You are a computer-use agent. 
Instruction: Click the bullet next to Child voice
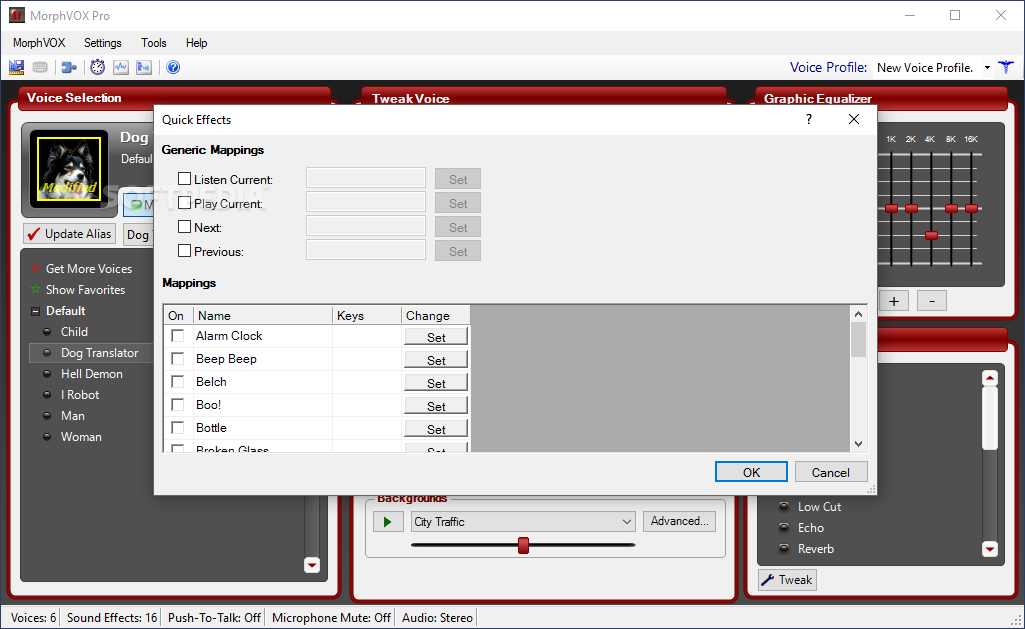coord(47,332)
